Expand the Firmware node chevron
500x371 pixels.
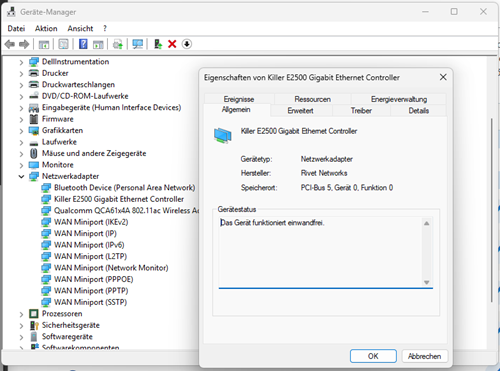click(21, 119)
